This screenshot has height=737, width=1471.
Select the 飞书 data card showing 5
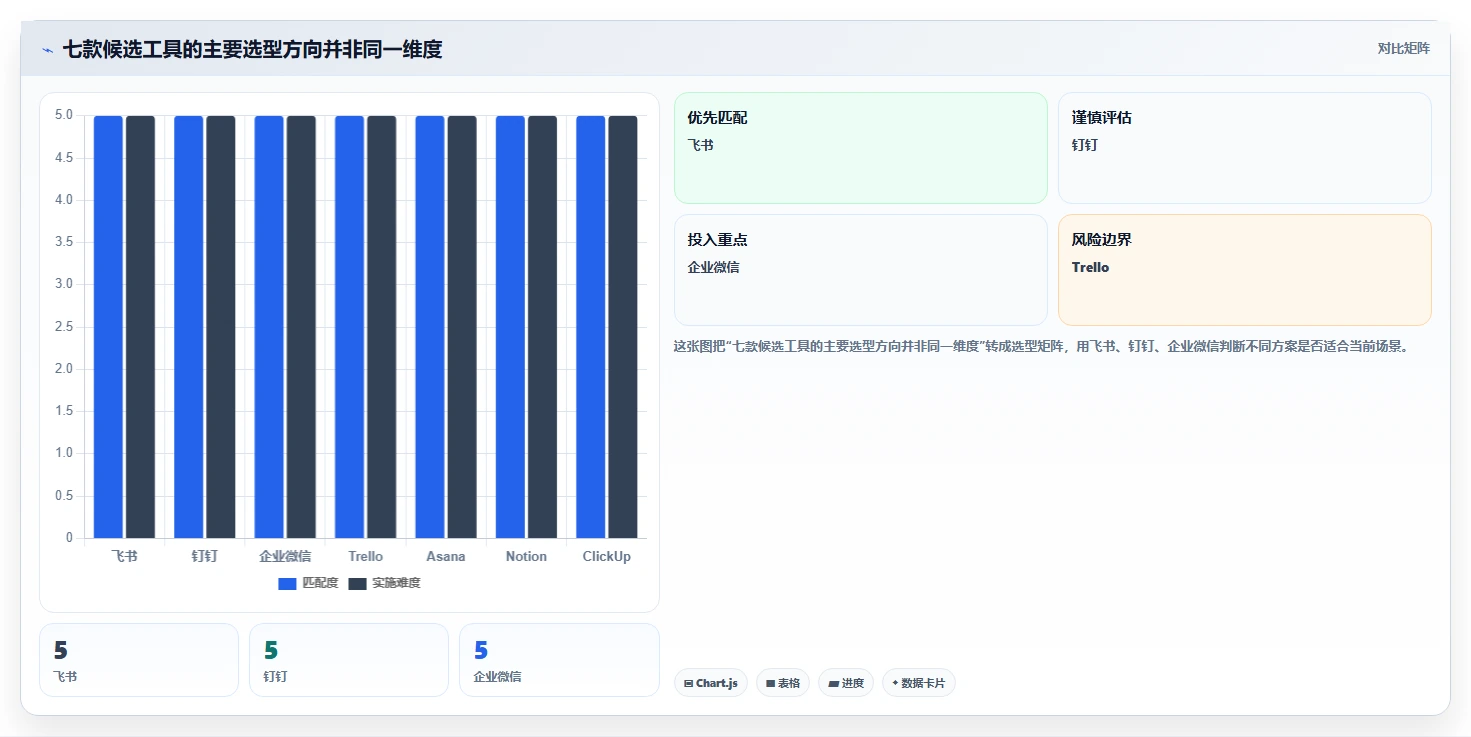(139, 660)
